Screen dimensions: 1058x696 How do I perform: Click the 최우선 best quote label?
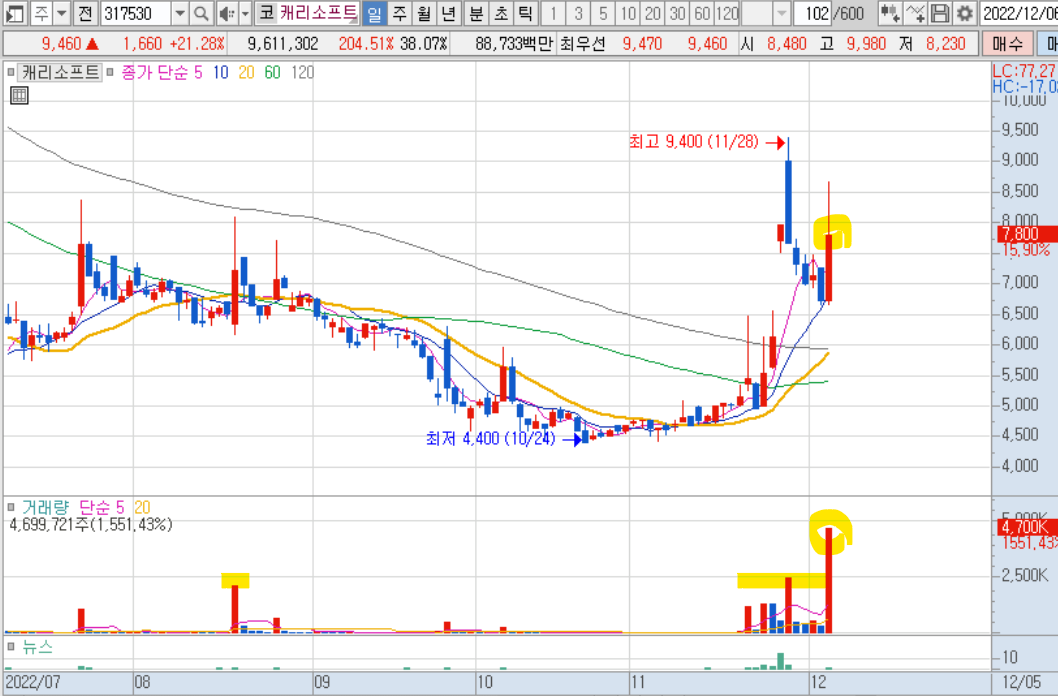tap(583, 44)
